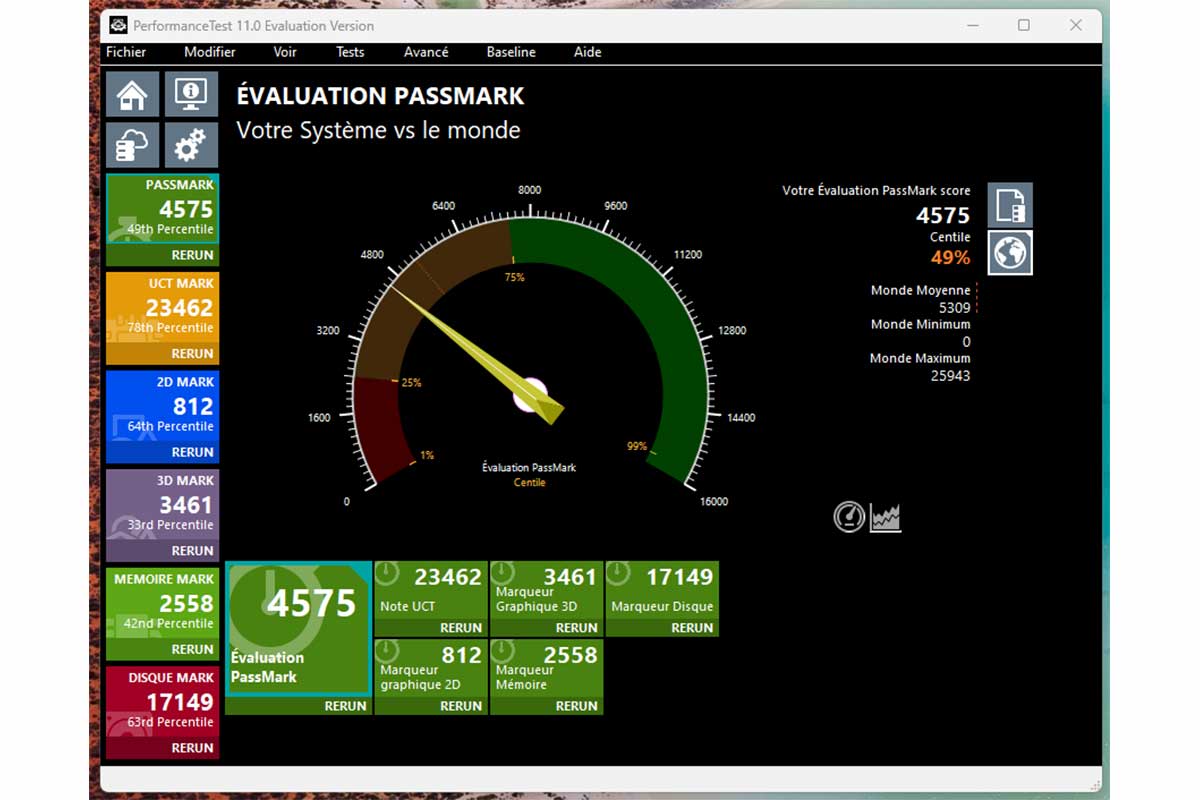Maximize the PerformanceTest window
This screenshot has width=1200, height=800.
(1023, 25)
